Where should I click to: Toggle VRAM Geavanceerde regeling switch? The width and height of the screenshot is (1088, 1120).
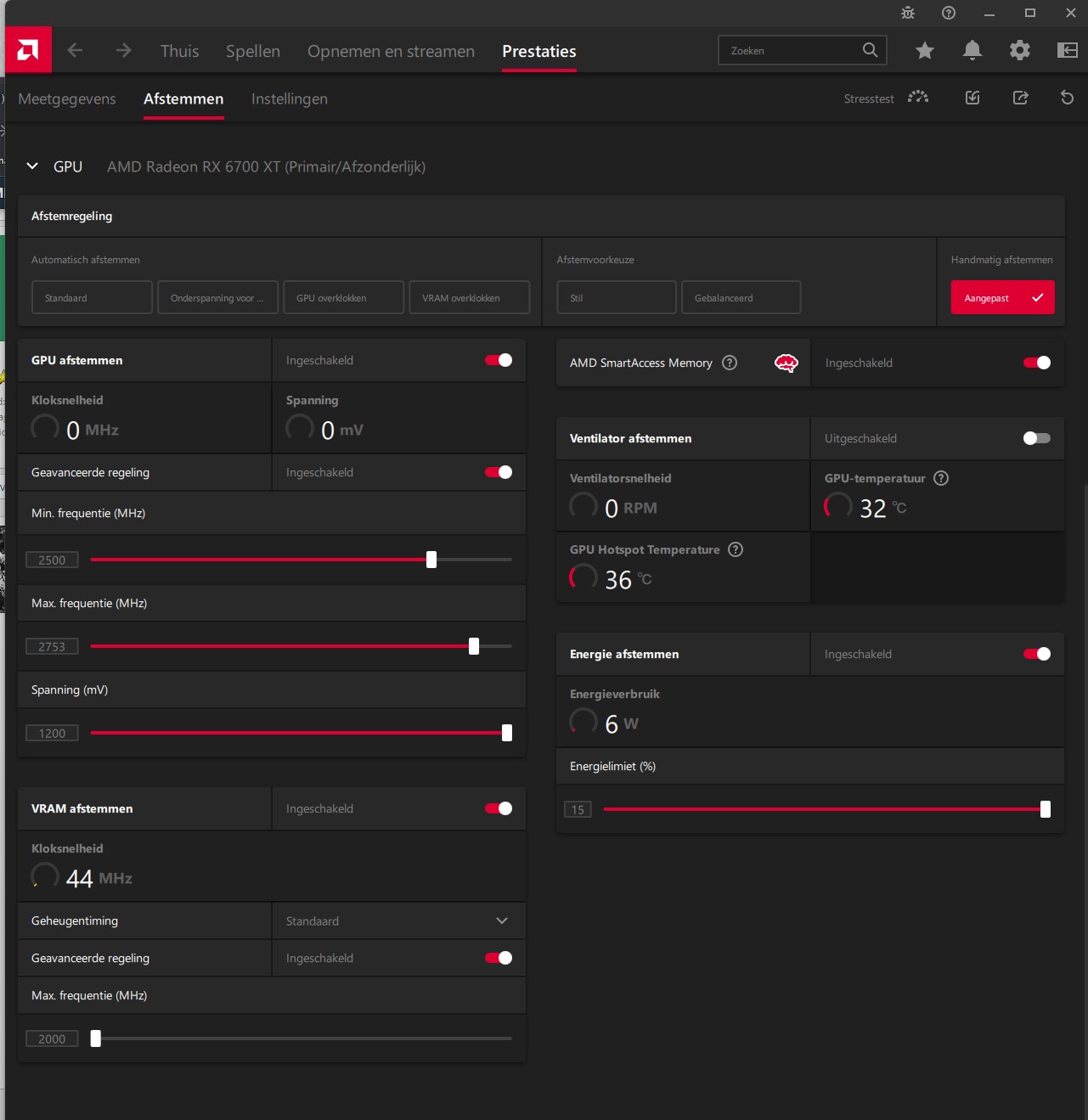(x=499, y=958)
